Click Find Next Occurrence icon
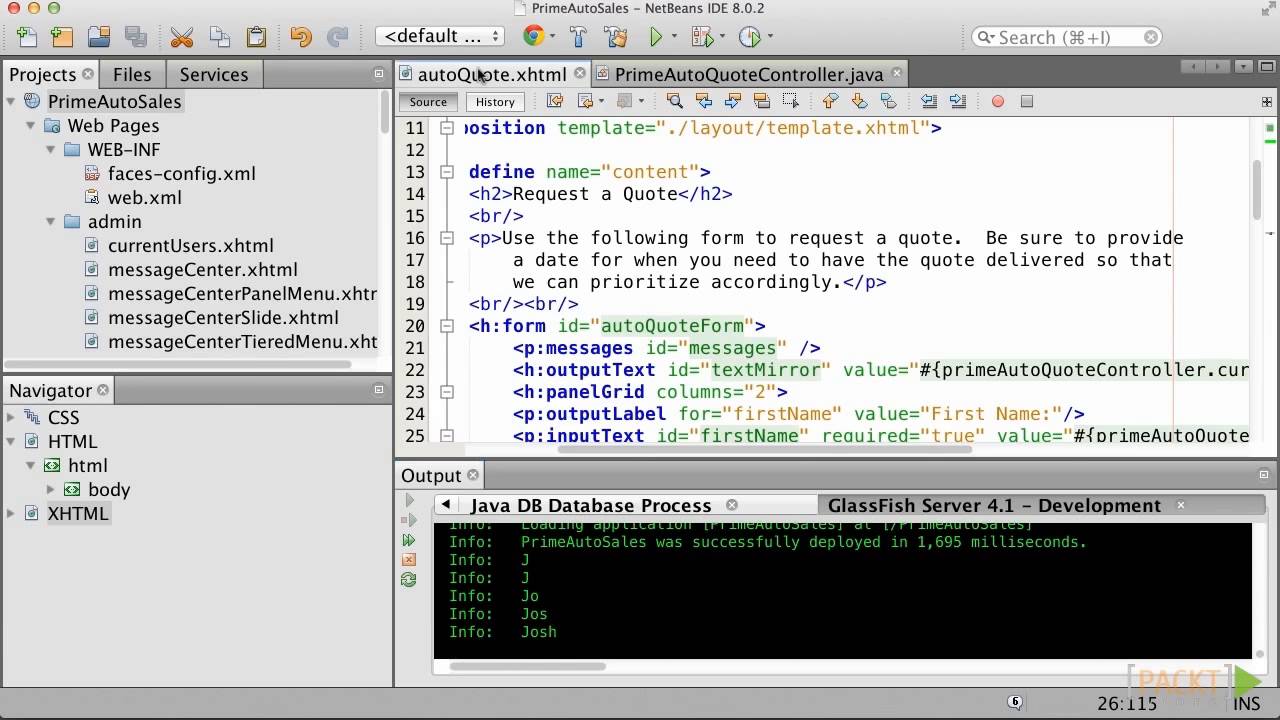The image size is (1280, 720). [733, 101]
